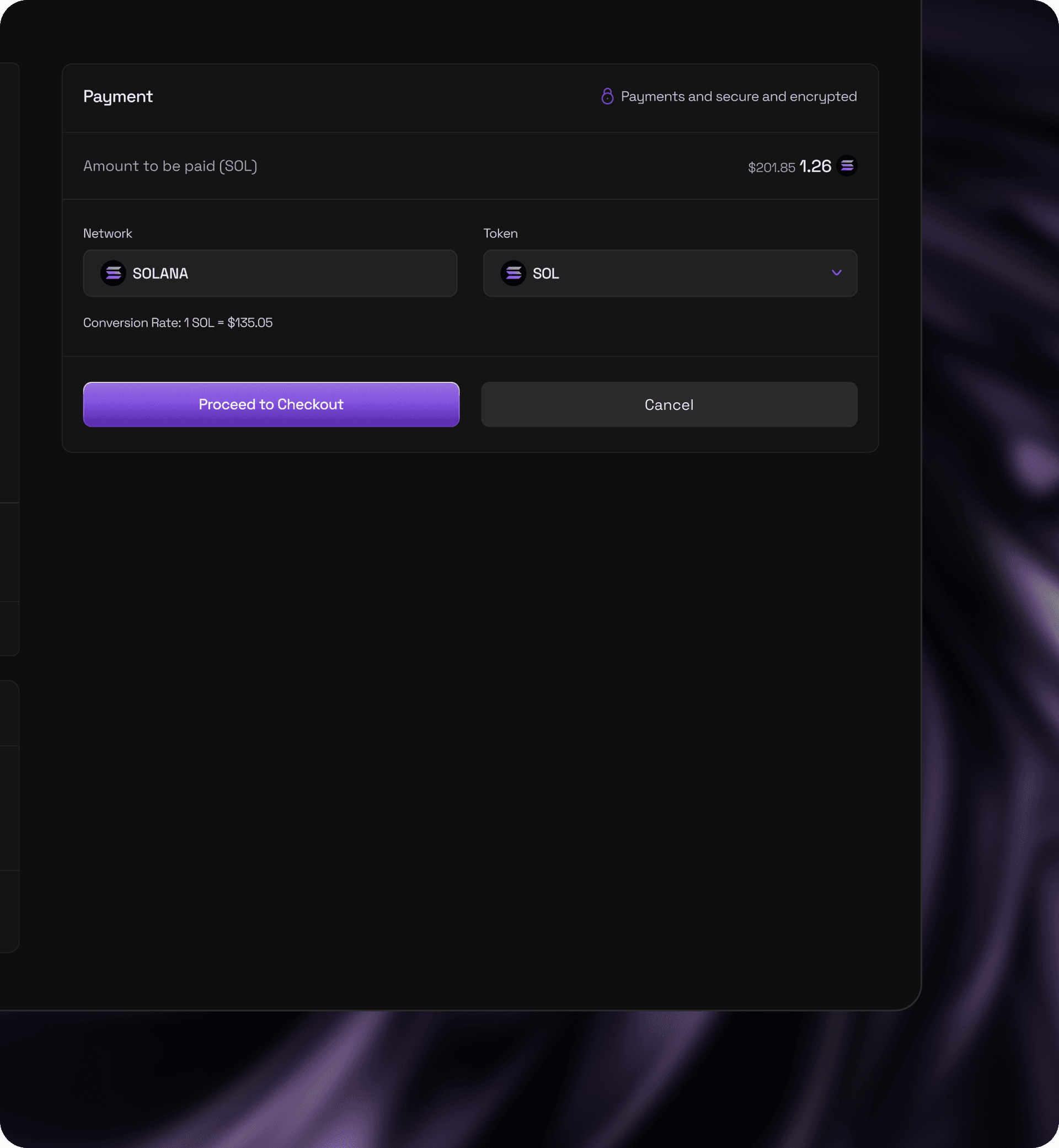Click the Solana logo in Network field
Screen dimensions: 1059x1148
(113, 274)
